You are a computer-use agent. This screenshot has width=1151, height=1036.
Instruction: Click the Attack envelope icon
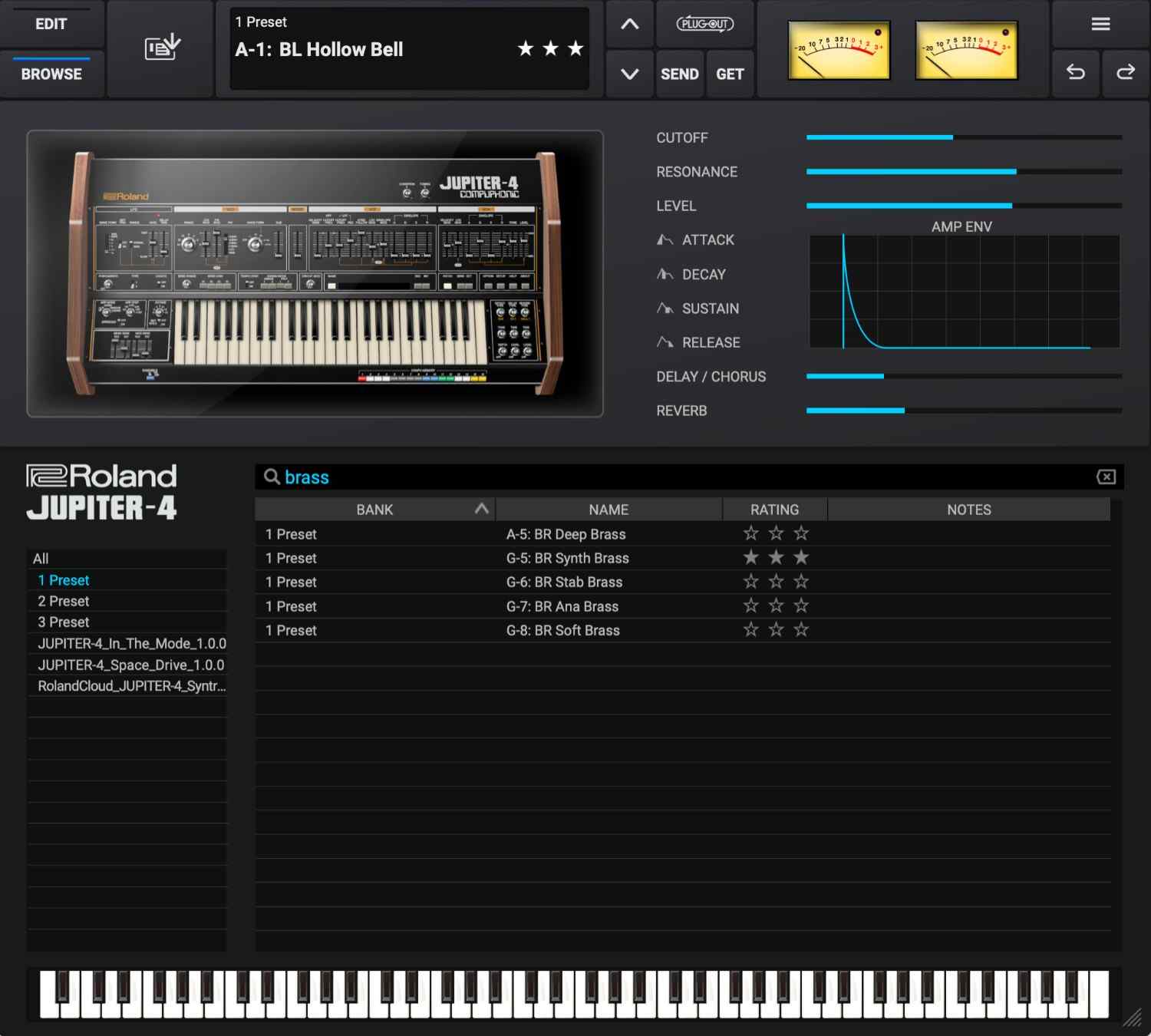click(665, 240)
